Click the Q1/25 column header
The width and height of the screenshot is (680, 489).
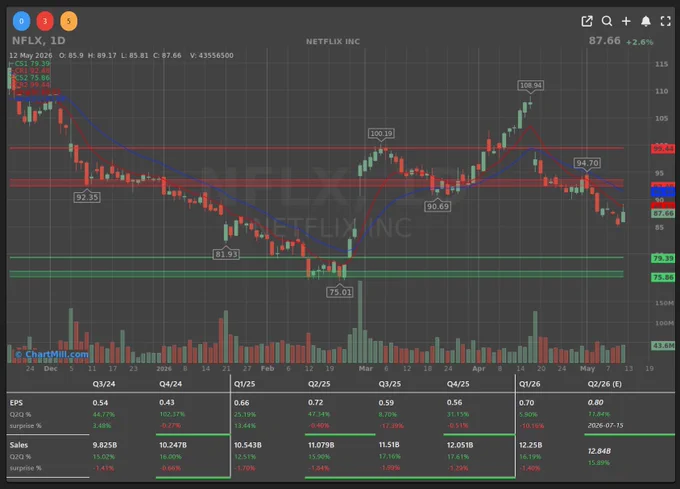pyautogui.click(x=245, y=384)
